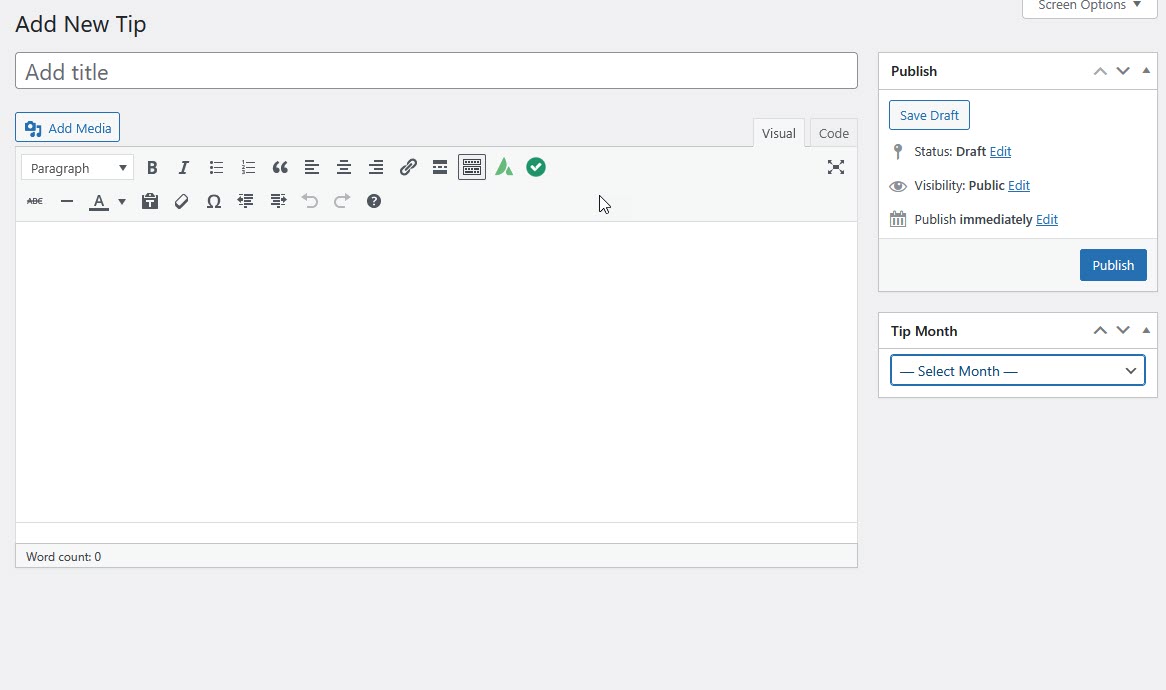This screenshot has width=1166, height=690.
Task: Click the Save Draft button
Action: tap(929, 115)
